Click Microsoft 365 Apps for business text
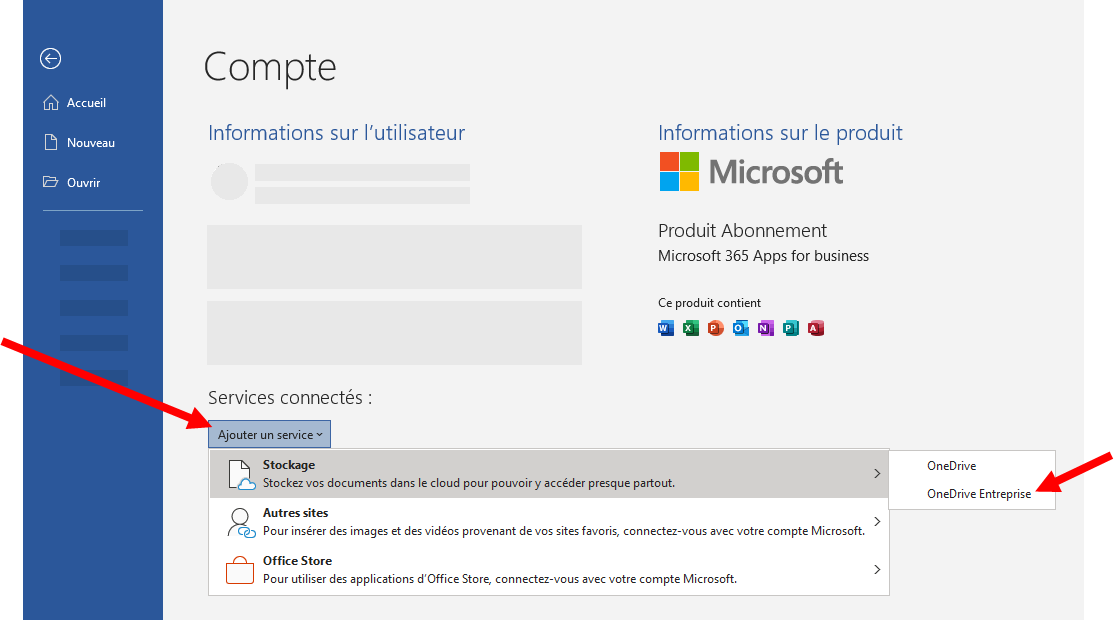The width and height of the screenshot is (1114, 620). click(x=763, y=256)
